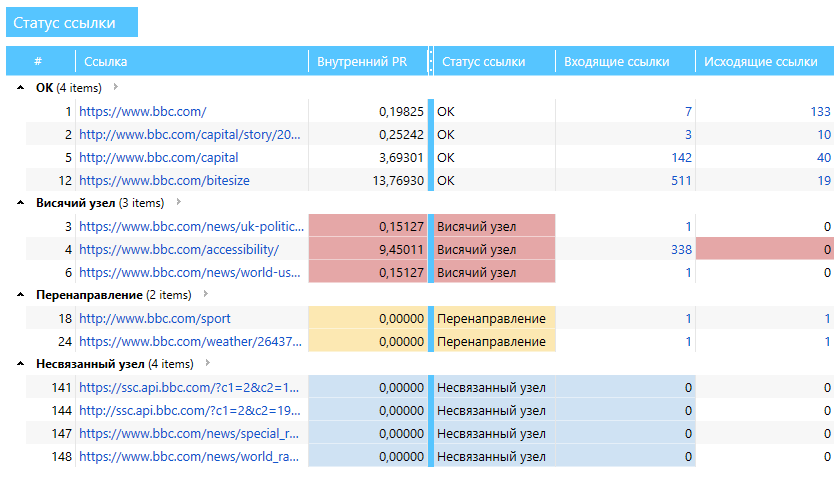Image resolution: width=834 pixels, height=481 pixels.
Task: Select red Висячий узел status cell row 4
Action: tap(495, 250)
